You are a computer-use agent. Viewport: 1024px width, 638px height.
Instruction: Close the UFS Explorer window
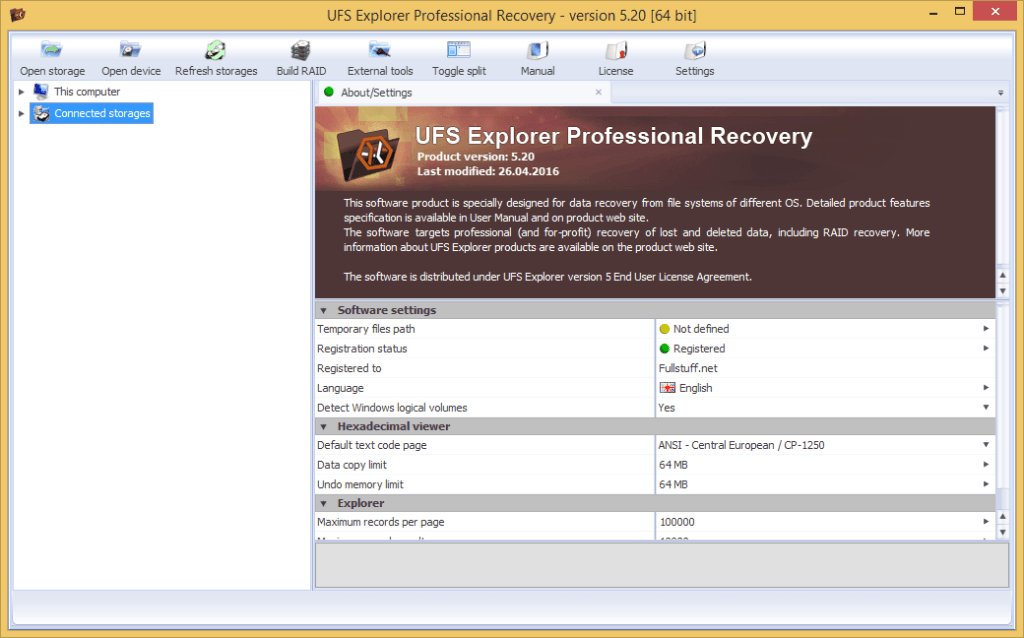click(x=995, y=12)
